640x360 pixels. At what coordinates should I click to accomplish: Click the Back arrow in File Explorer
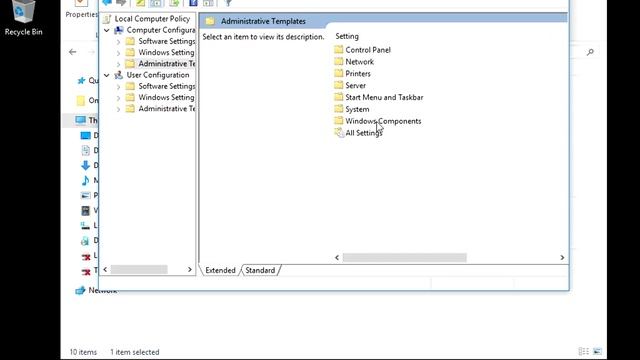(x=73, y=52)
